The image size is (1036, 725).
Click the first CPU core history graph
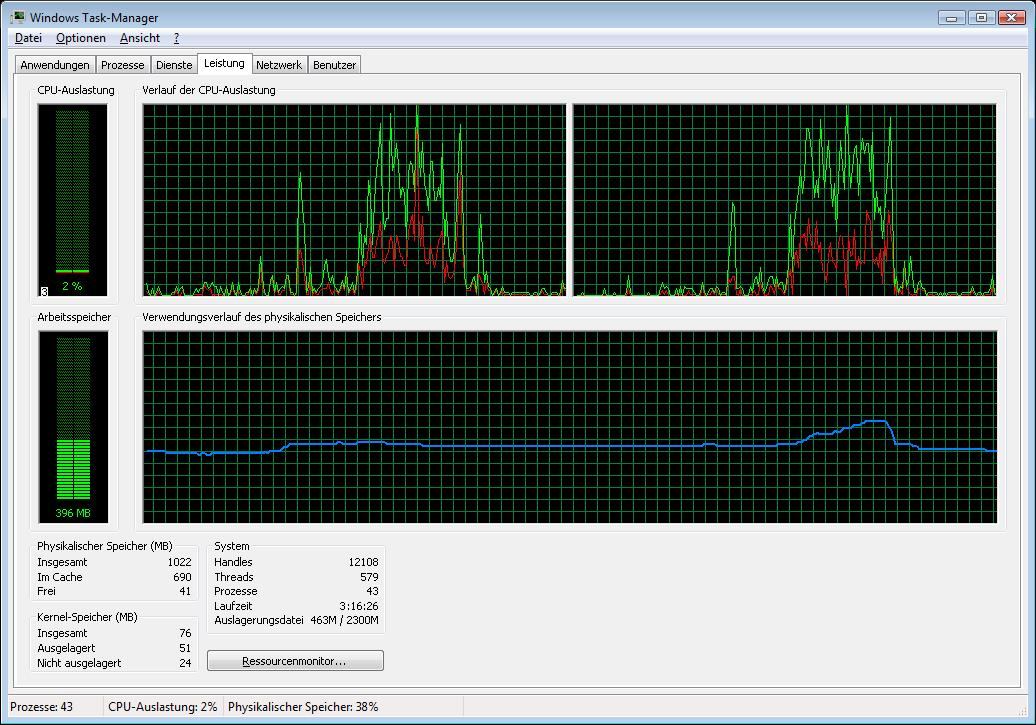354,200
